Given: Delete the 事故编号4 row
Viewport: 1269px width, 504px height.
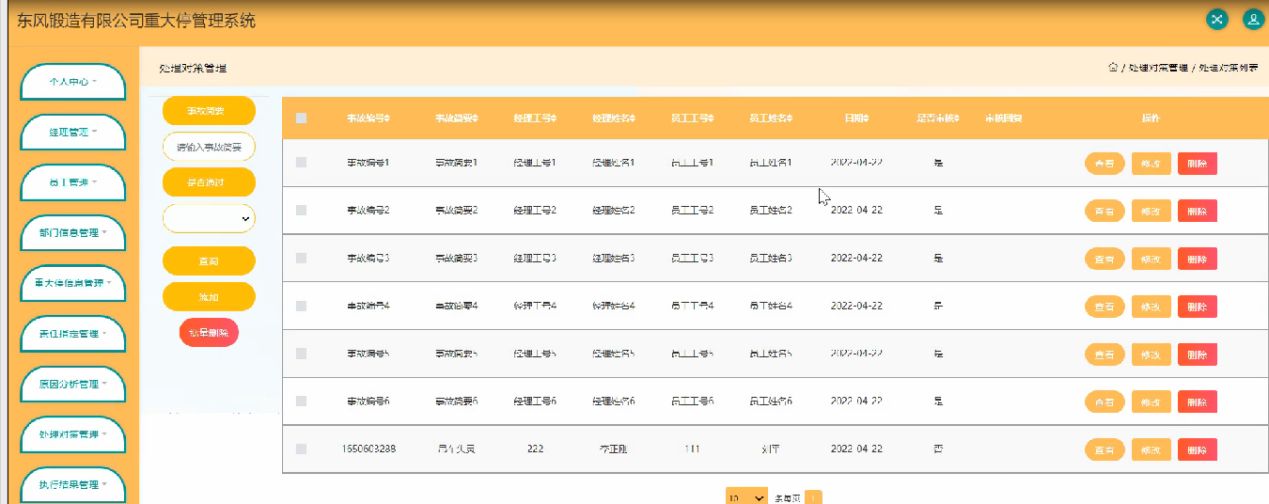Looking at the screenshot, I should pos(1197,306).
